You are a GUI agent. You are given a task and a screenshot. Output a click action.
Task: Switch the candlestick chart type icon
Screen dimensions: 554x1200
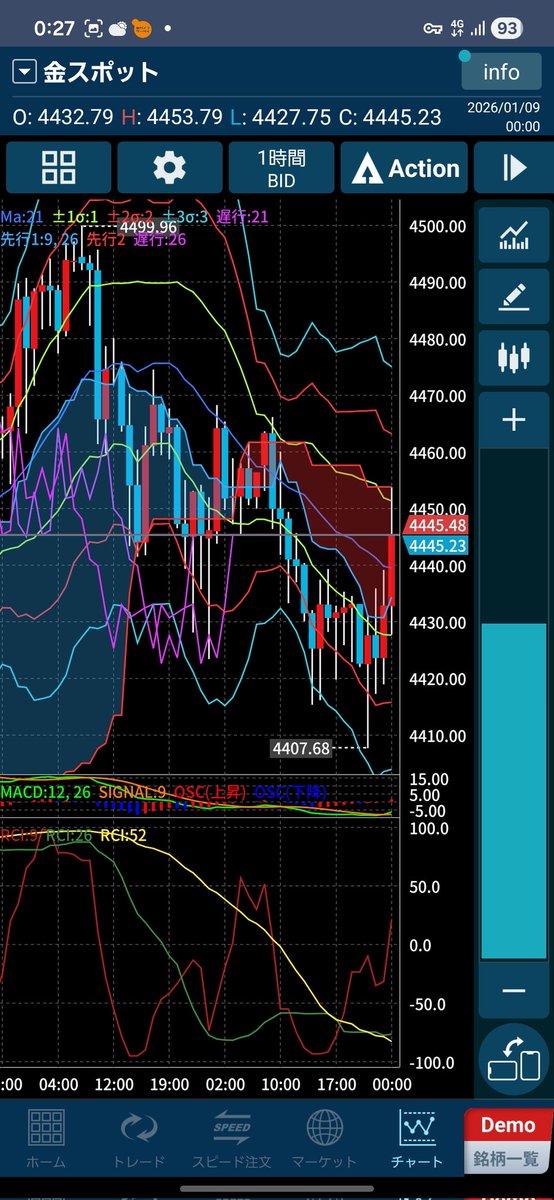(x=513, y=358)
